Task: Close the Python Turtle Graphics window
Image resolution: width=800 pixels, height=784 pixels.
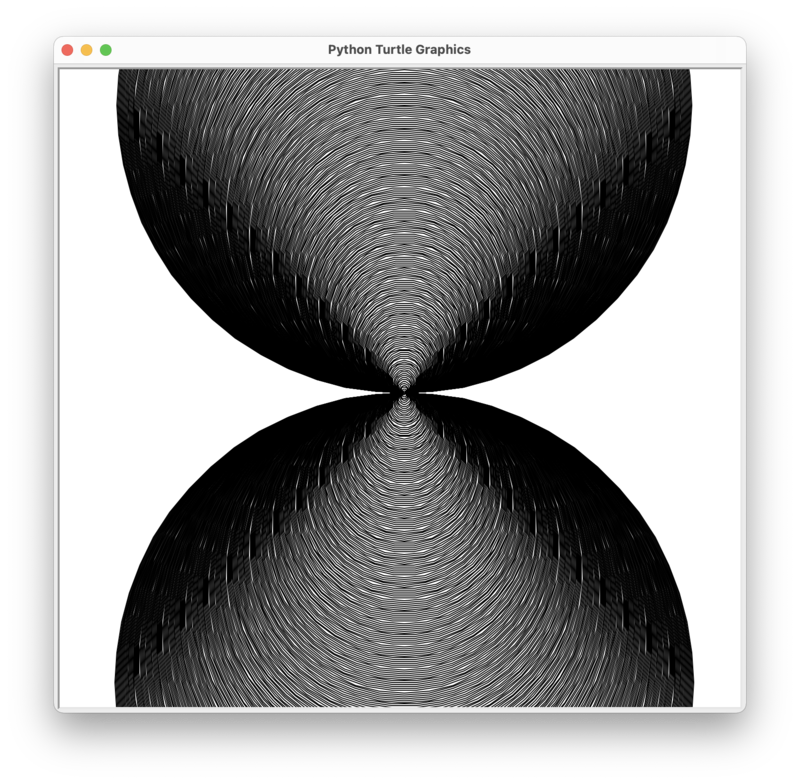Action: (67, 50)
